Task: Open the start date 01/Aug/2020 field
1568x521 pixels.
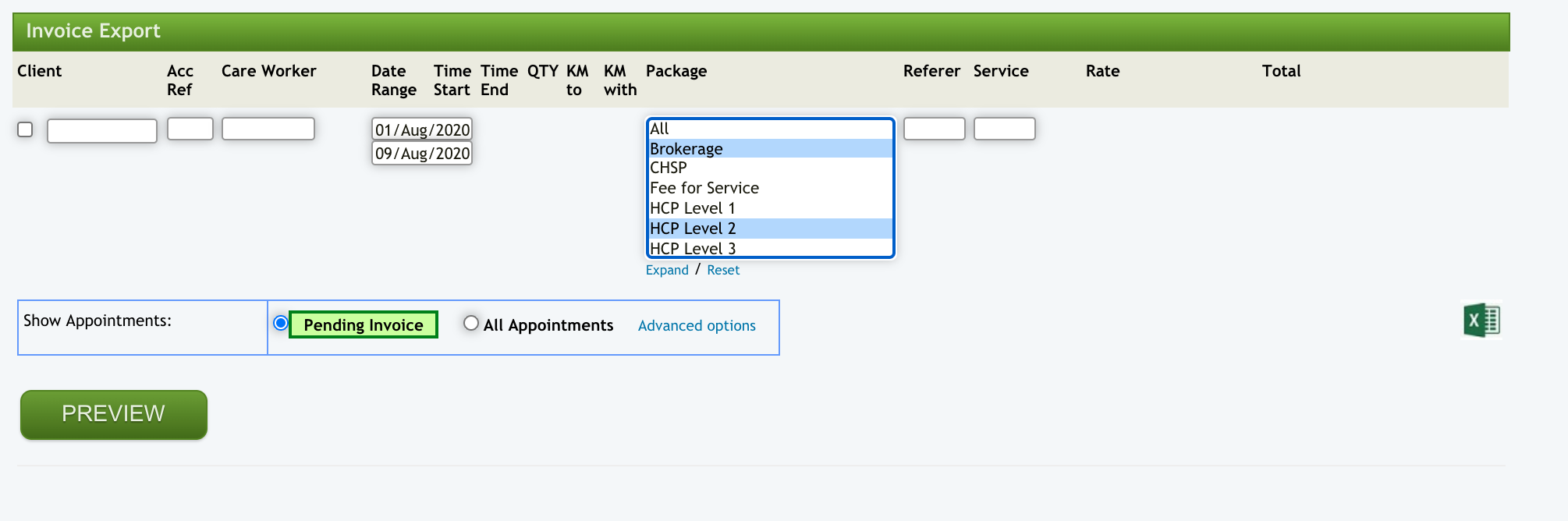Action: 422,129
